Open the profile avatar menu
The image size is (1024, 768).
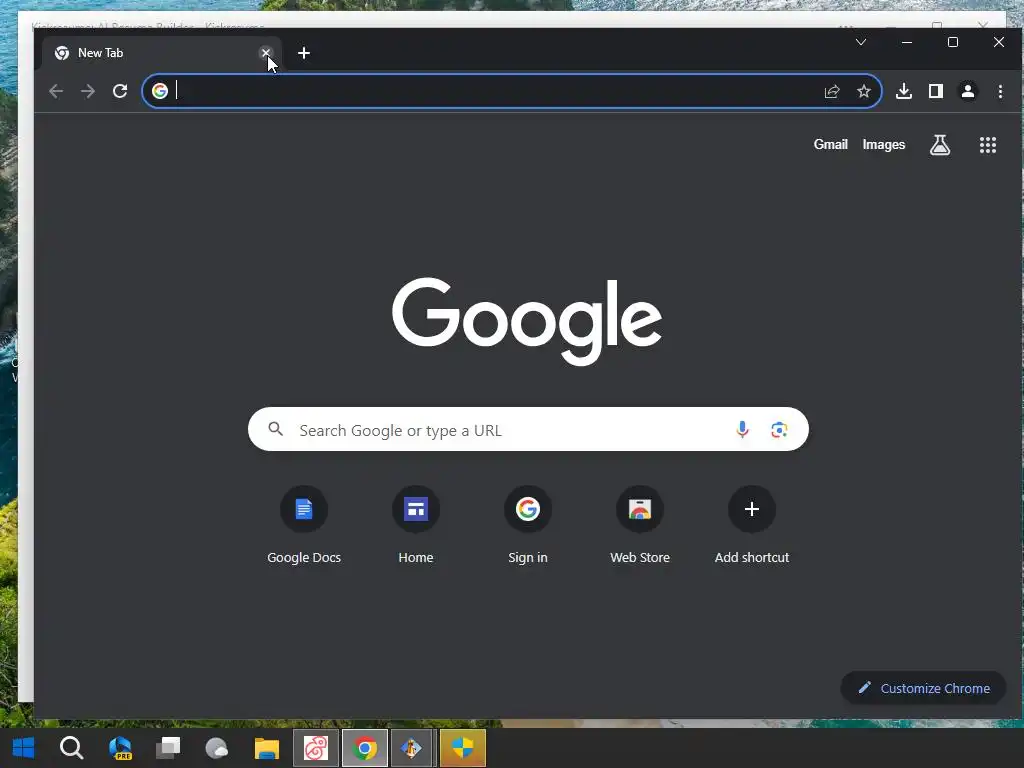(968, 91)
